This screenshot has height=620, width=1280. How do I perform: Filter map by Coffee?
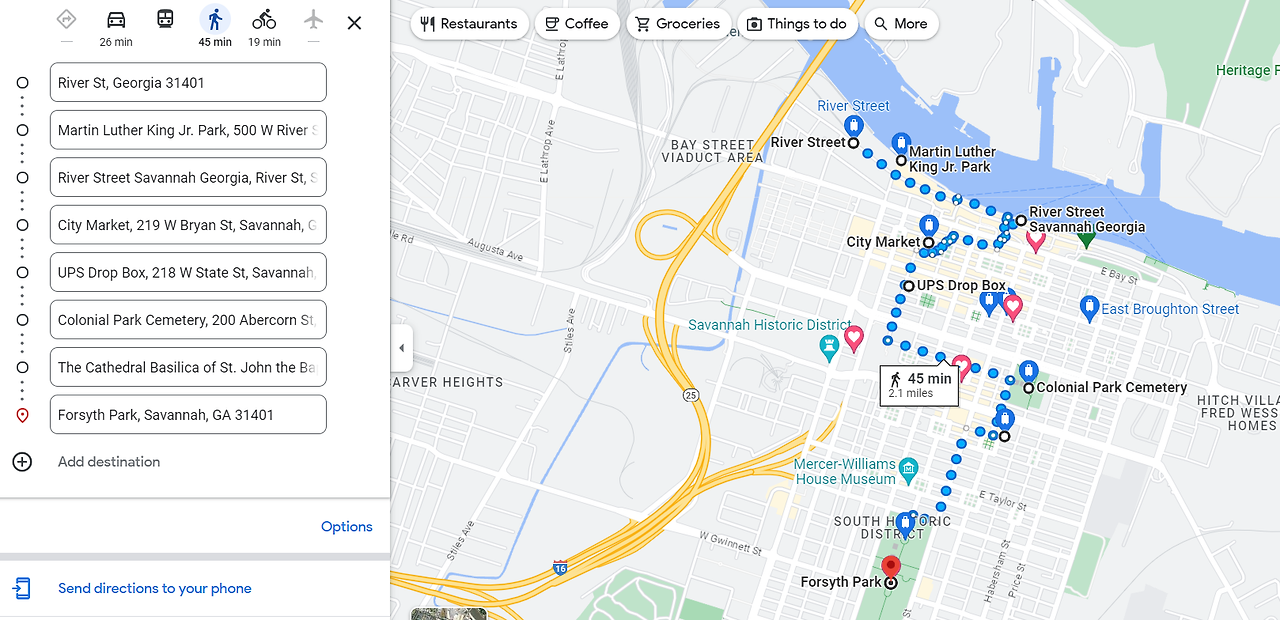pyautogui.click(x=577, y=24)
